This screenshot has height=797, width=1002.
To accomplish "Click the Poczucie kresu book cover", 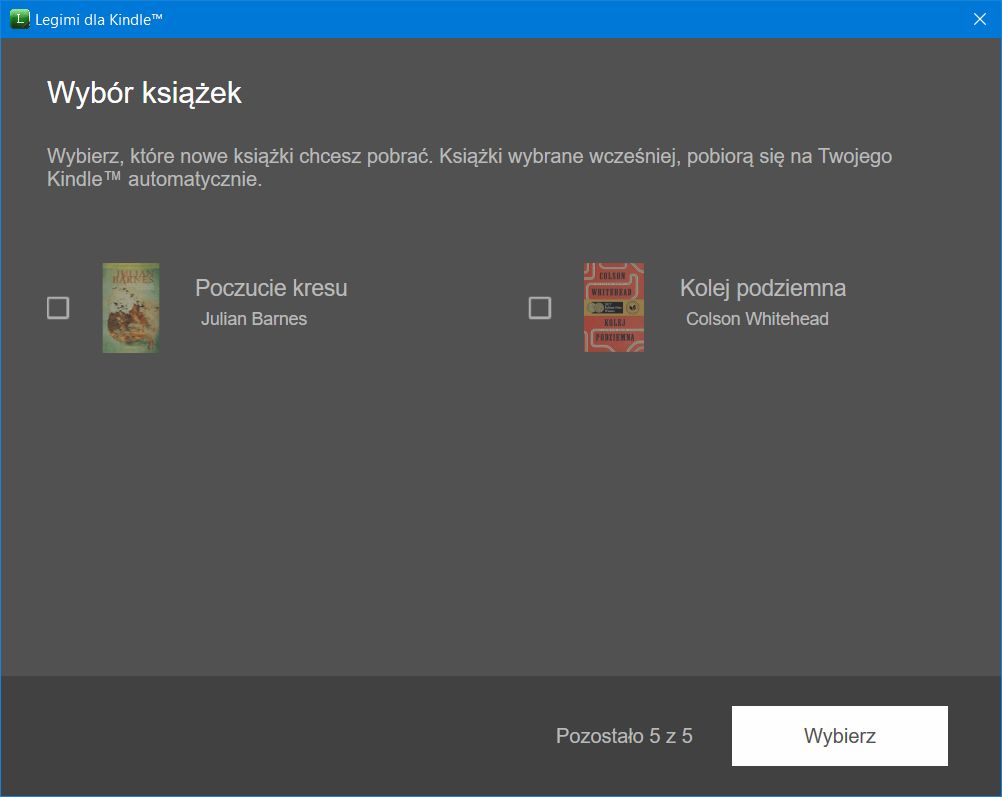I will (131, 307).
